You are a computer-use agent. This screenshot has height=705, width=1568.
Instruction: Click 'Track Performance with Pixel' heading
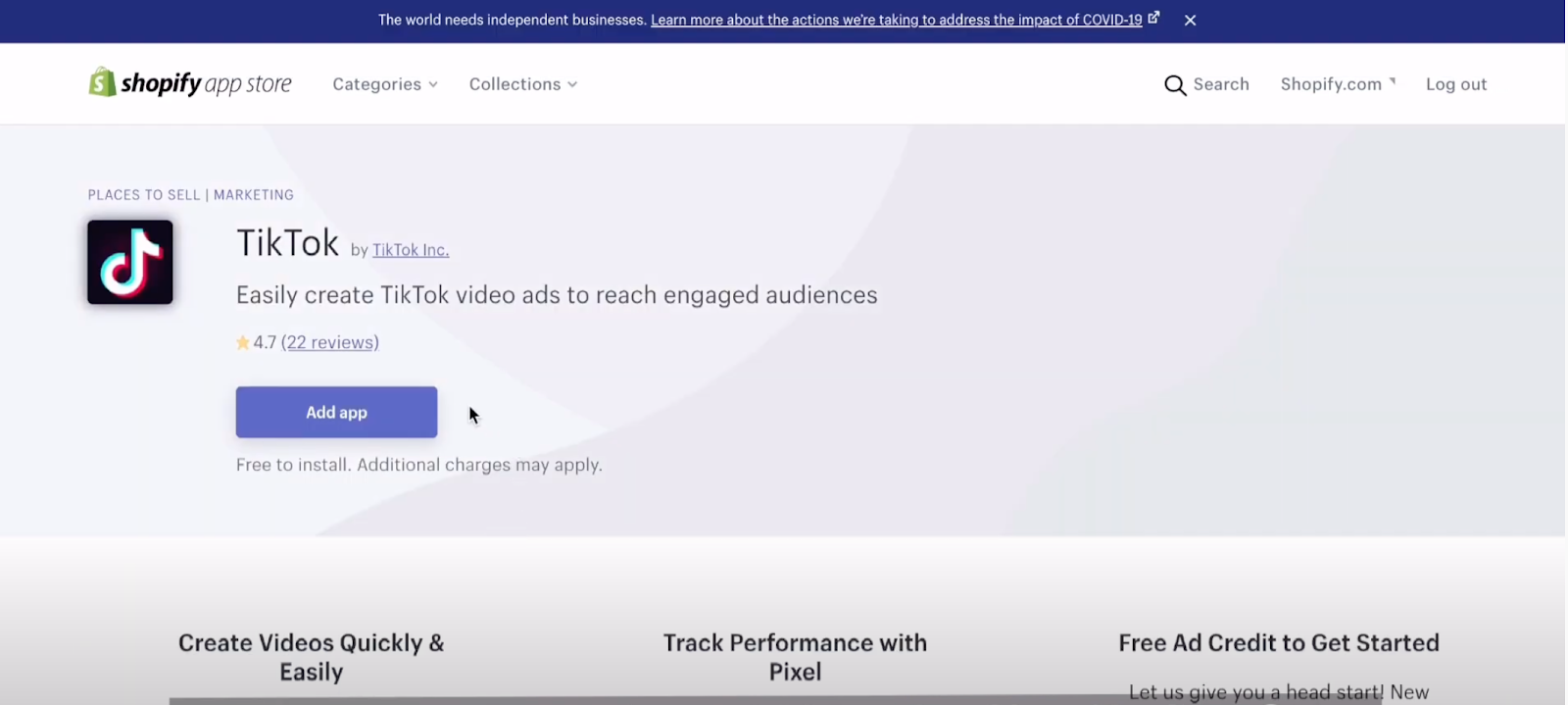[795, 657]
